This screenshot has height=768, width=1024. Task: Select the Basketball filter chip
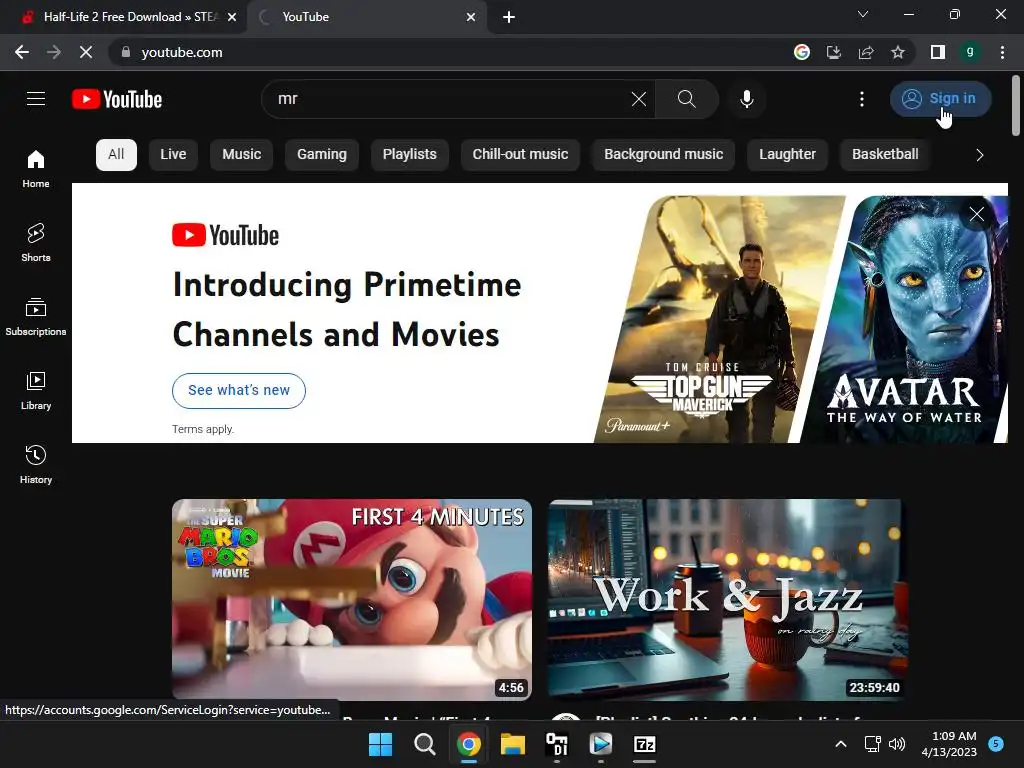885,155
